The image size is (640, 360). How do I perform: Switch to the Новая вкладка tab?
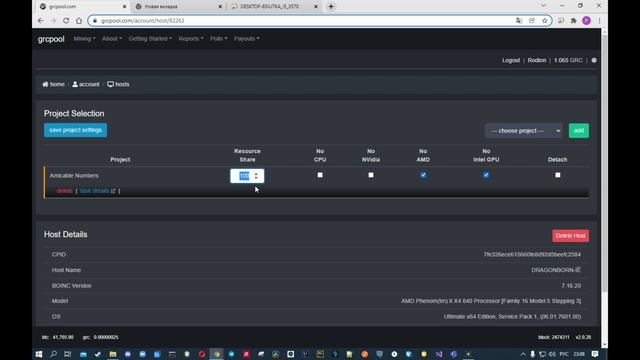[178, 7]
